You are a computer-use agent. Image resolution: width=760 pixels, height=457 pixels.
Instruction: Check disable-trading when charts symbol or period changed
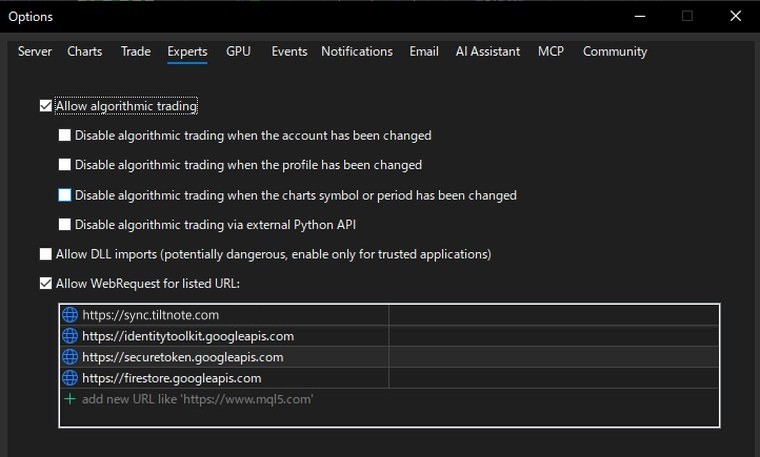pyautogui.click(x=64, y=195)
